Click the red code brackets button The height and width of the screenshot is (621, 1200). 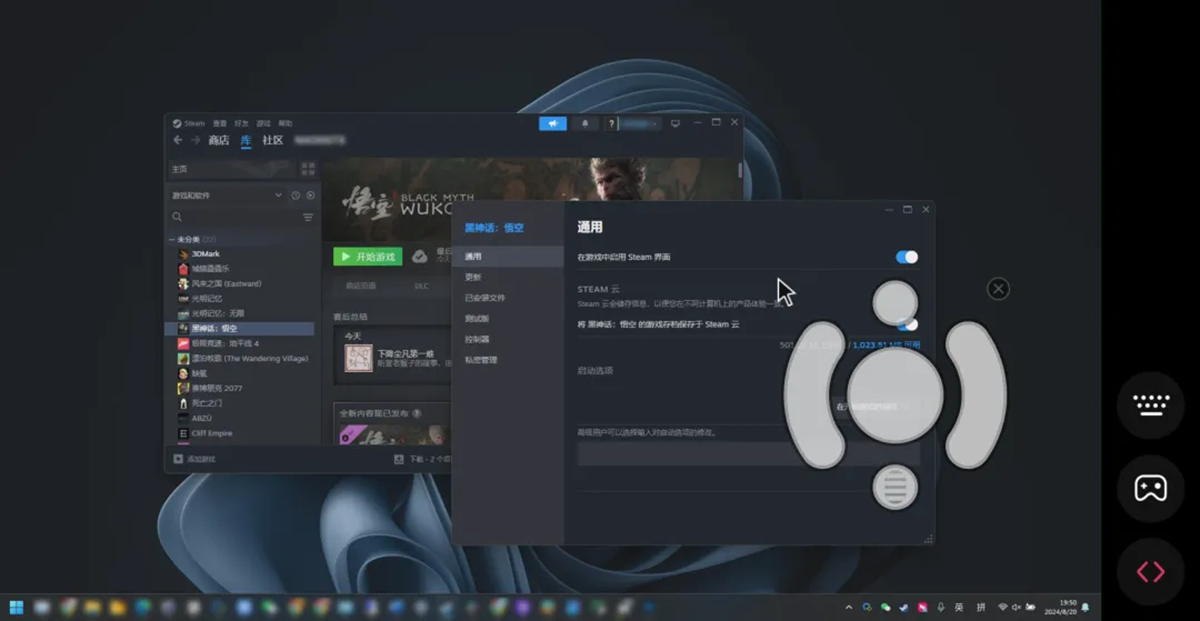point(1150,572)
